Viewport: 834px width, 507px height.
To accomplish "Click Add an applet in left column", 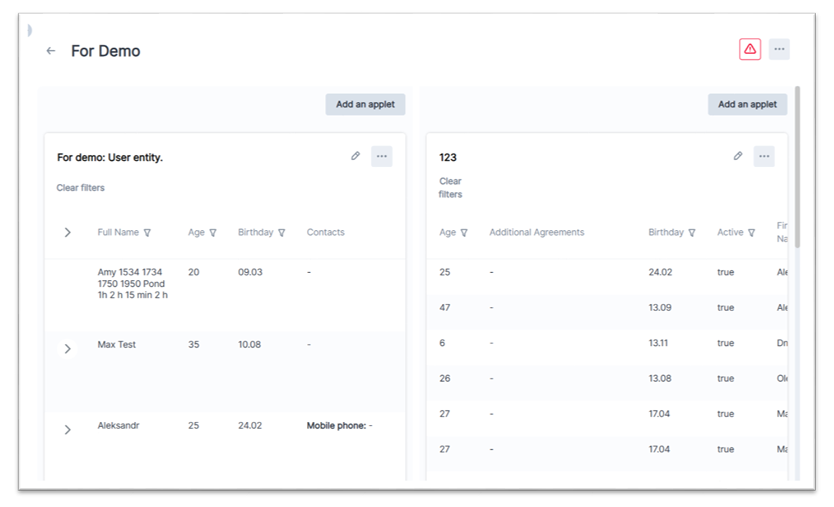I will coord(365,104).
